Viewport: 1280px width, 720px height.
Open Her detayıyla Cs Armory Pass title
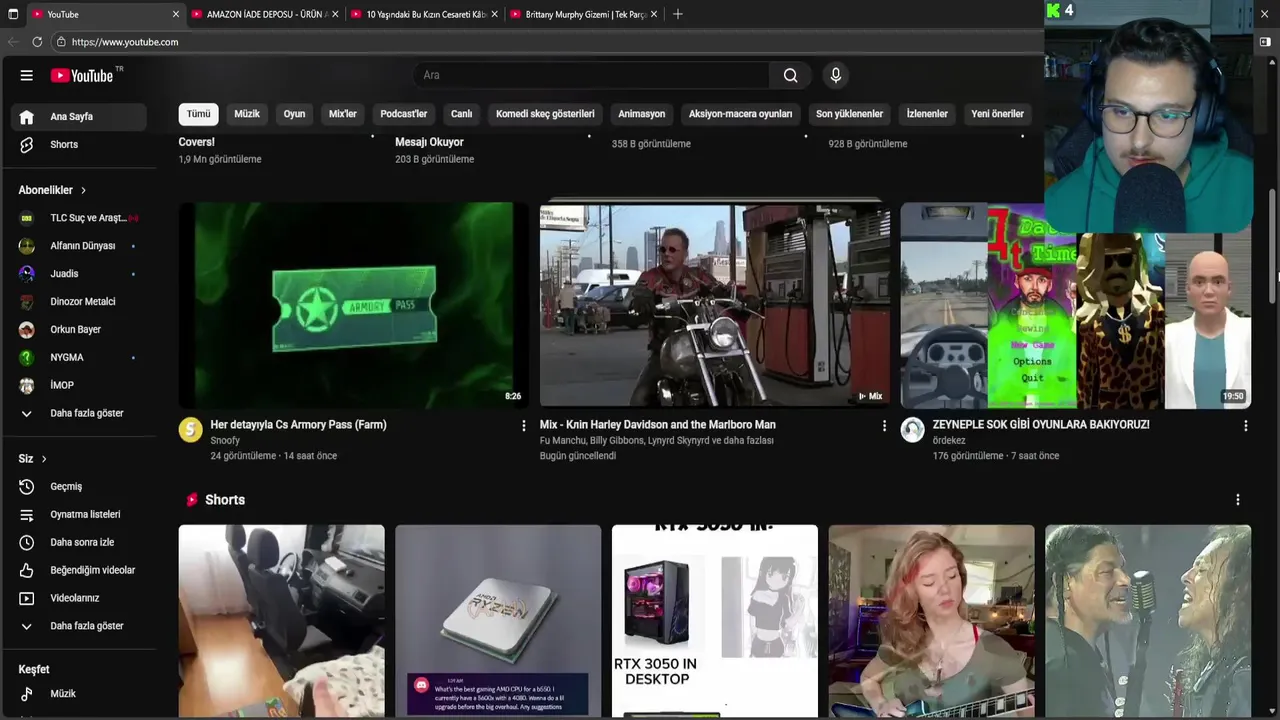[298, 425]
